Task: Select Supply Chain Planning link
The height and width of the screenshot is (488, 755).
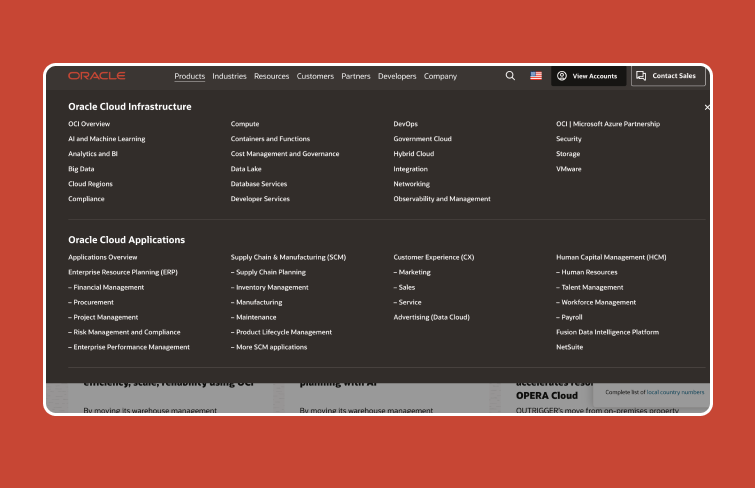Action: tap(268, 272)
